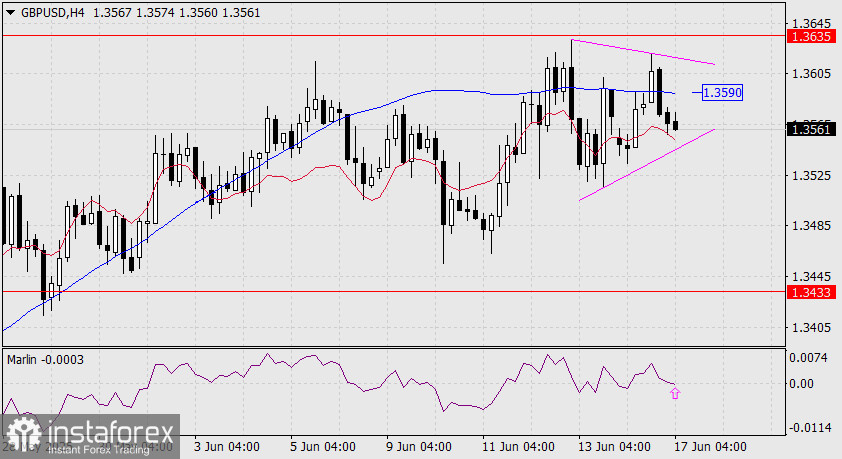Image resolution: width=842 pixels, height=459 pixels.
Task: Click the 9 Jun 04:00 time label
Action: coord(418,447)
